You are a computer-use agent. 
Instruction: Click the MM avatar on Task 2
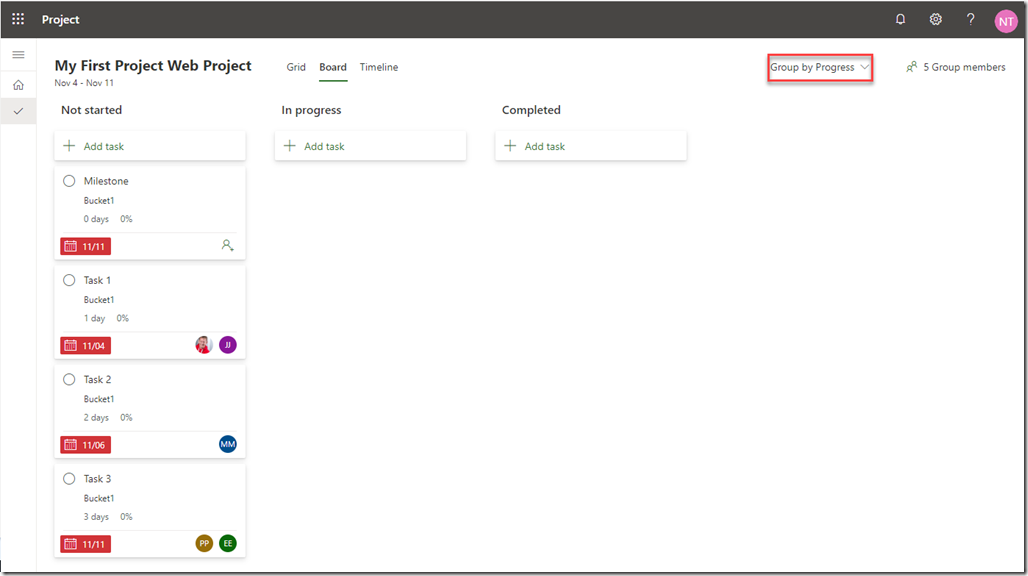(227, 444)
